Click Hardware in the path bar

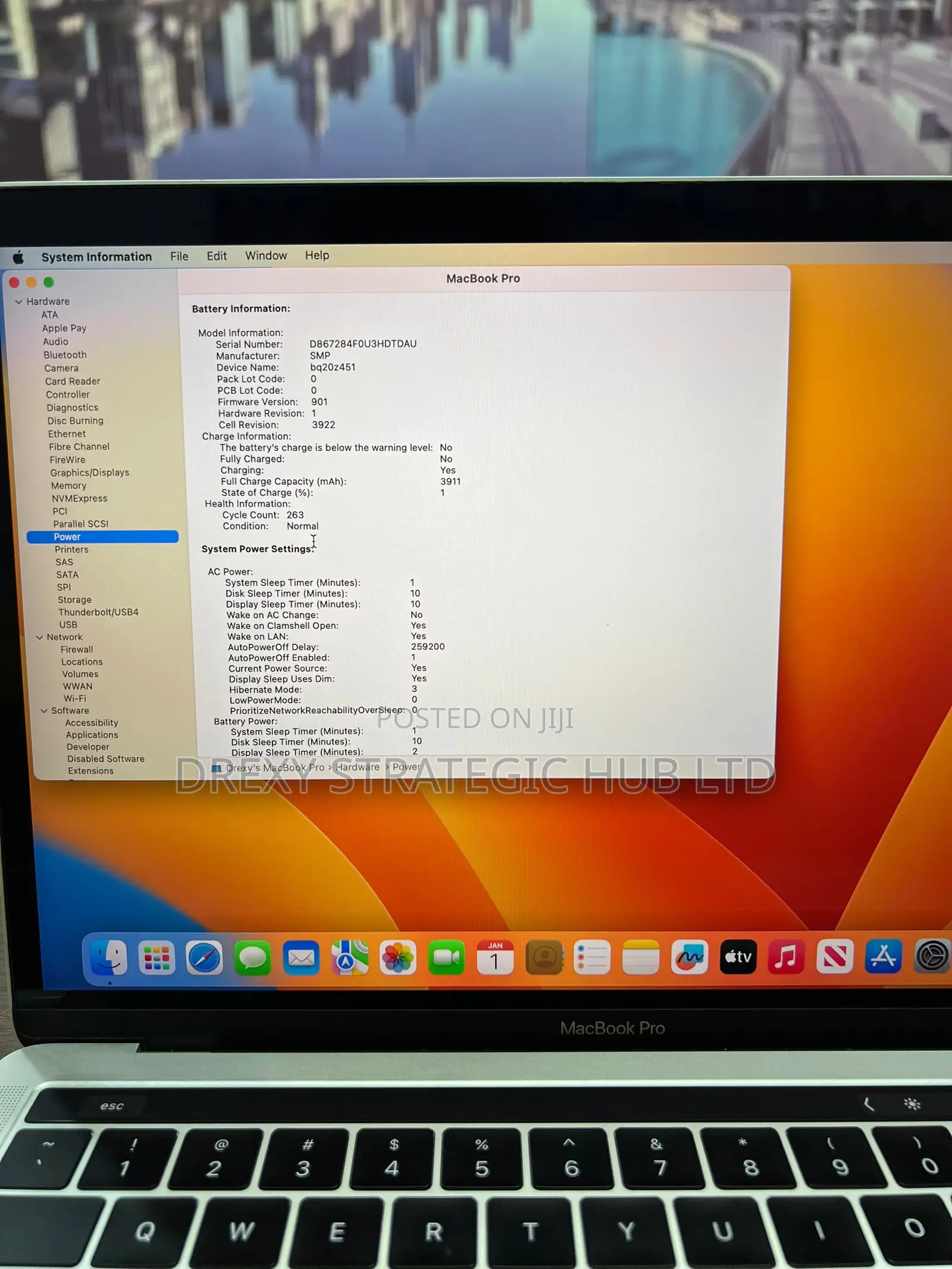(x=358, y=767)
